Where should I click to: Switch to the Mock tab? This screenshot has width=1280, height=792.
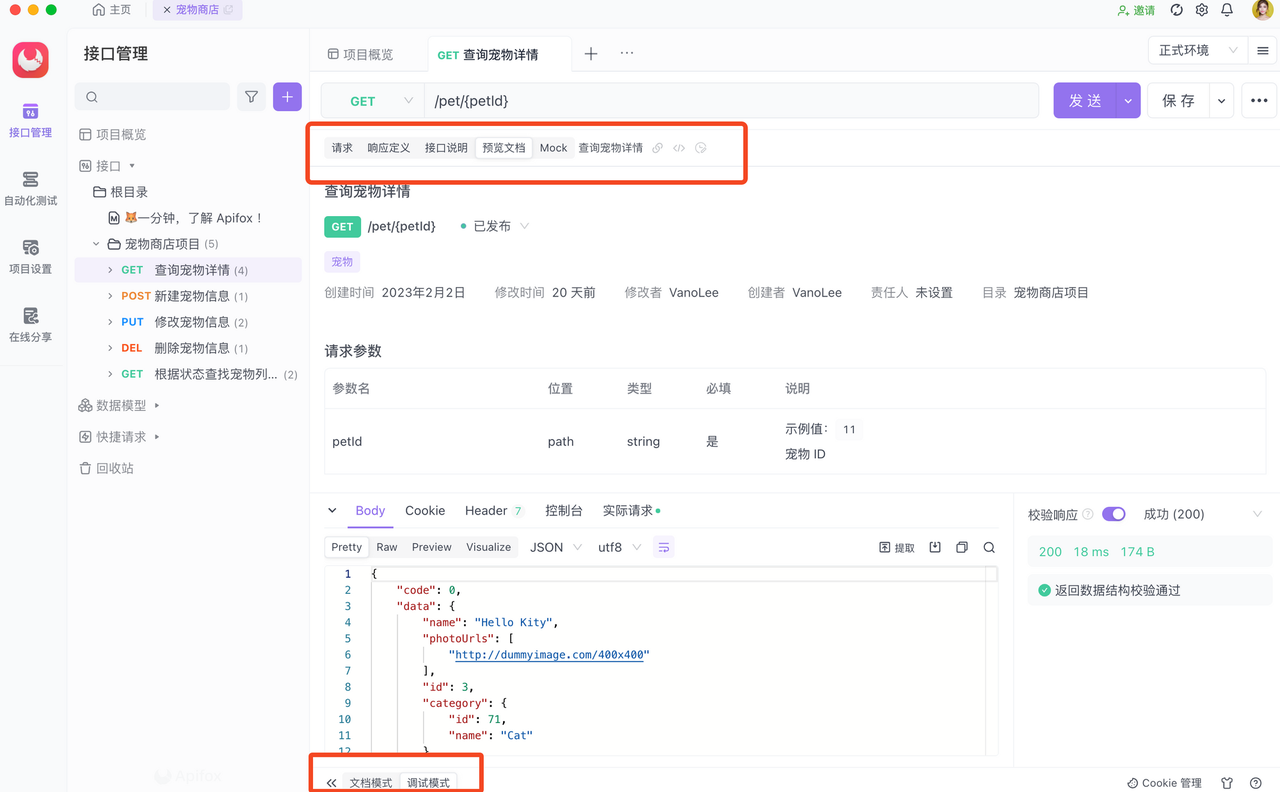553,148
